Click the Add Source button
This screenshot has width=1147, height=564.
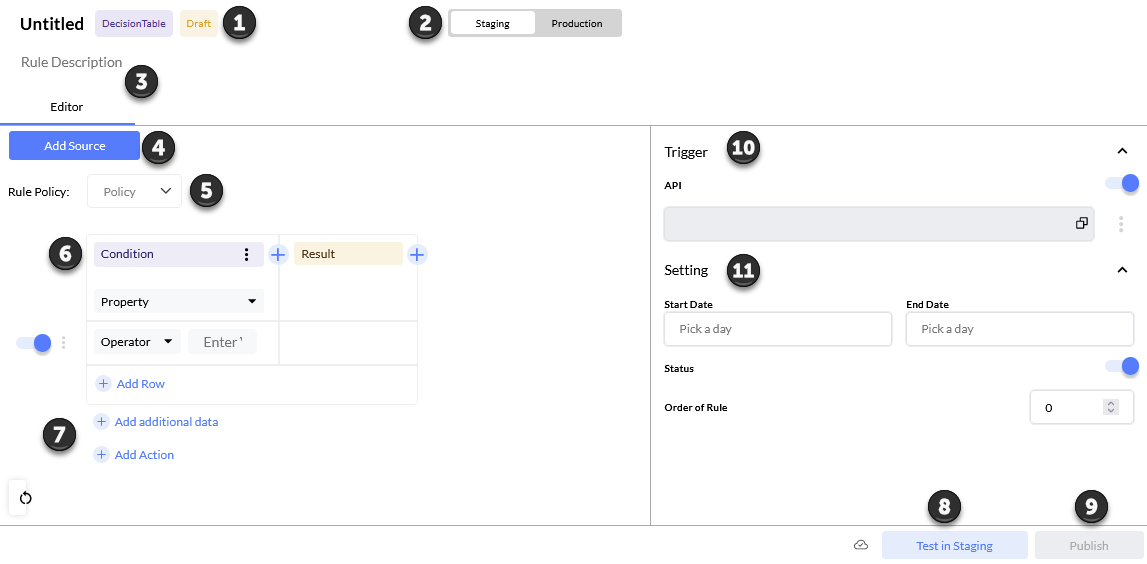(x=74, y=146)
